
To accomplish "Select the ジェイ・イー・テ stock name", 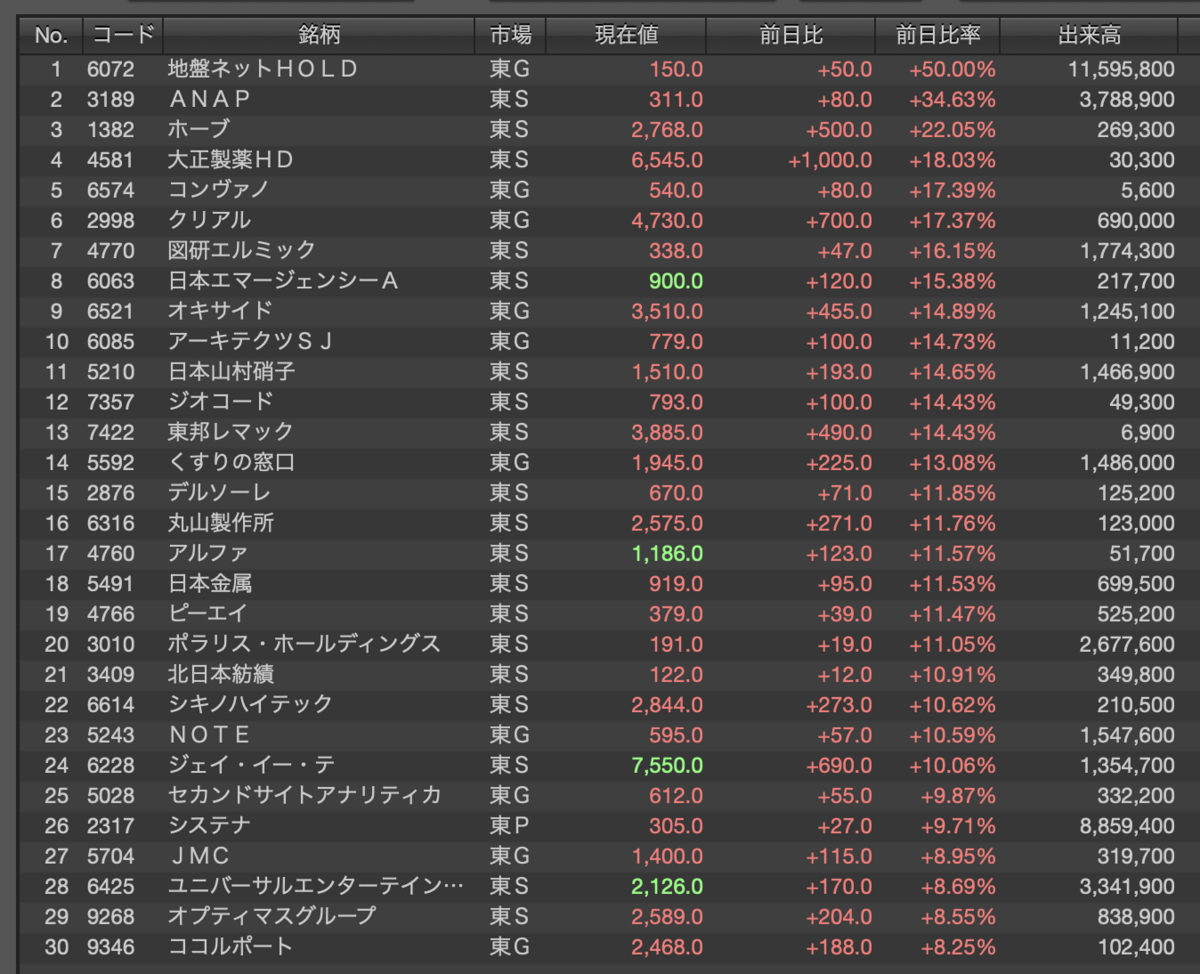I will coord(251,765).
